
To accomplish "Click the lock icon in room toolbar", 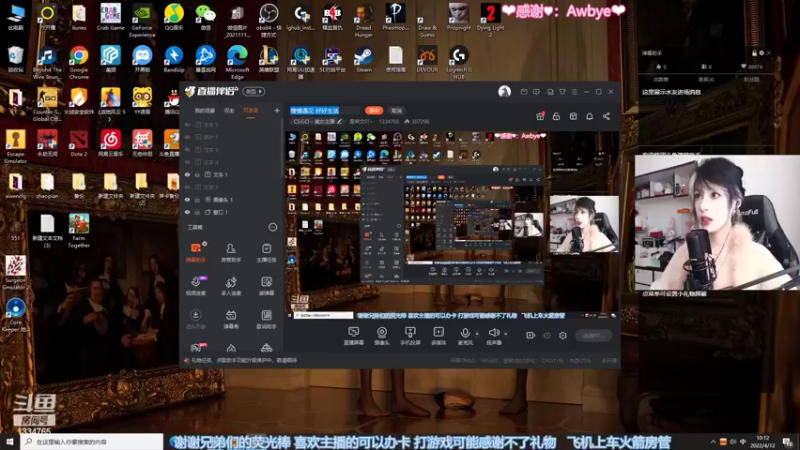I will 556,116.
